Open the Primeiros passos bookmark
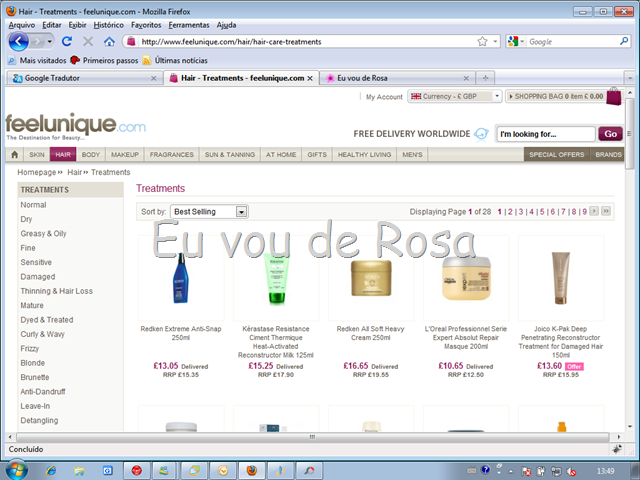This screenshot has width=640, height=480. click(104, 60)
